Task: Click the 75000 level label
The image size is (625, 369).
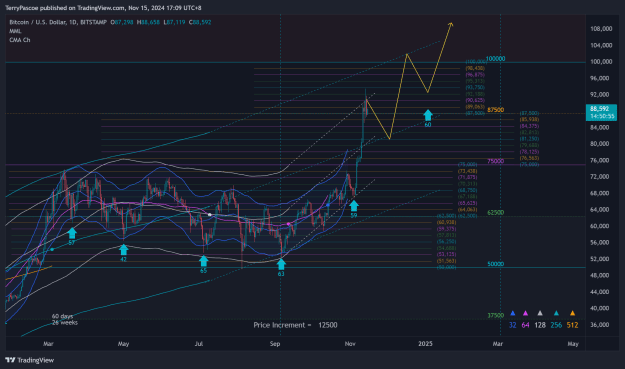Action: pos(495,161)
